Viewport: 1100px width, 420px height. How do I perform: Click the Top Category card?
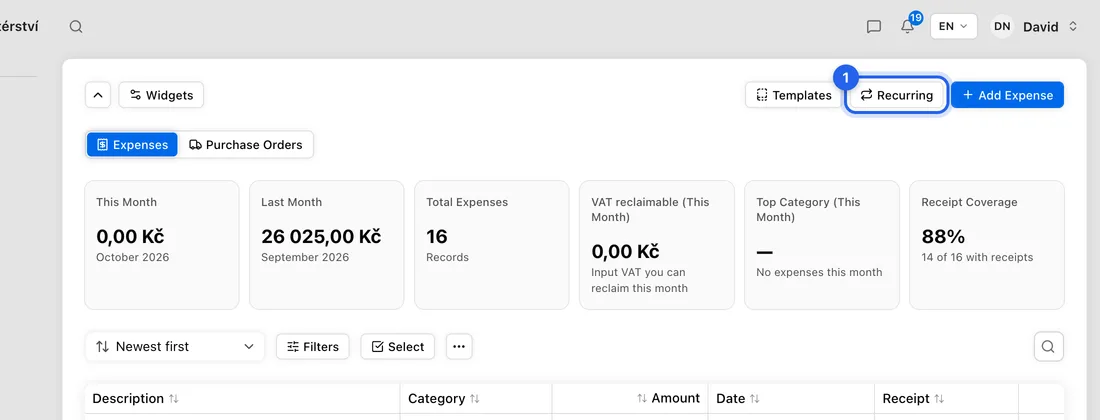tap(821, 245)
